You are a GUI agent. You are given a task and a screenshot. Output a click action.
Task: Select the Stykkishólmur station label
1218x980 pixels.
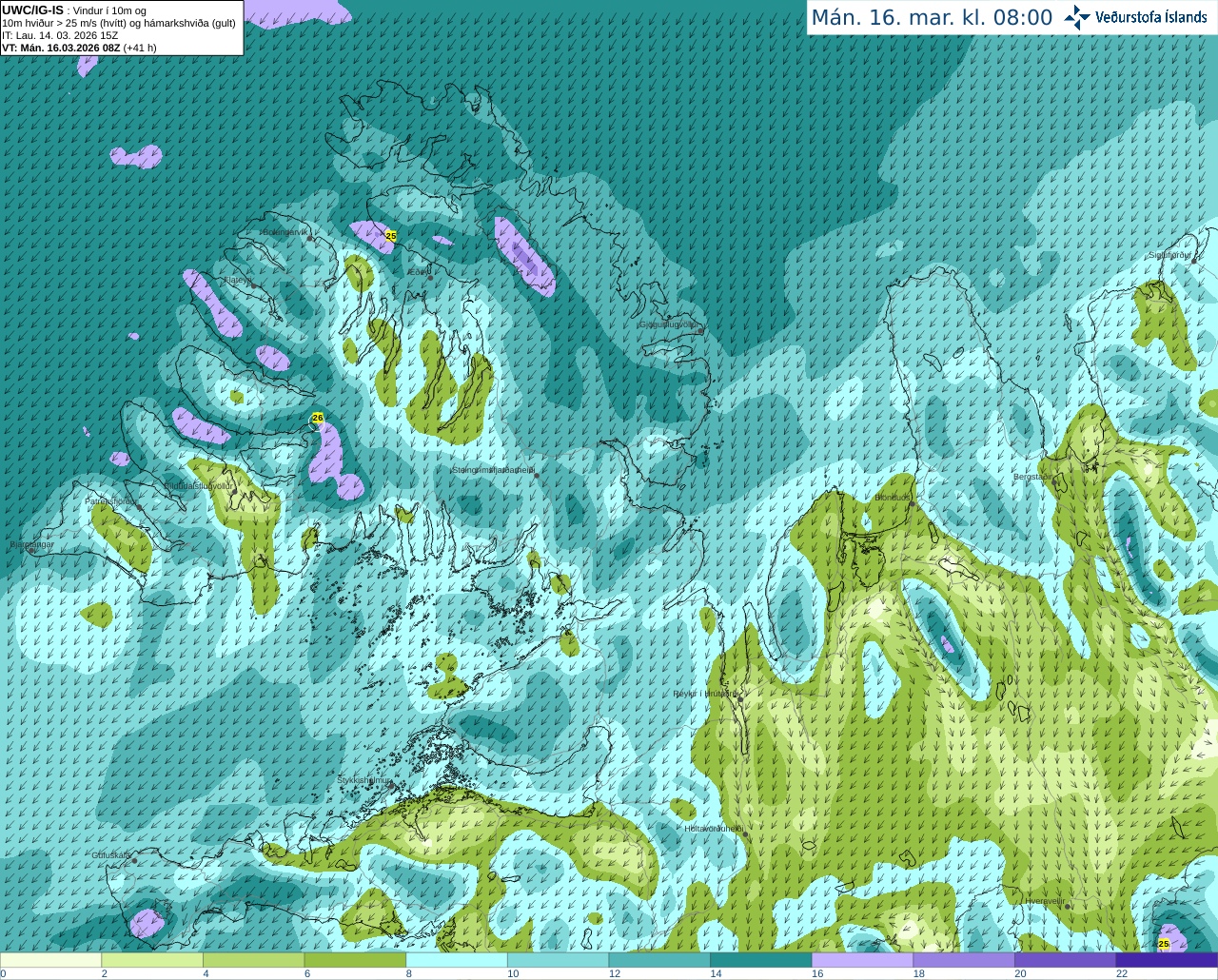364,780
